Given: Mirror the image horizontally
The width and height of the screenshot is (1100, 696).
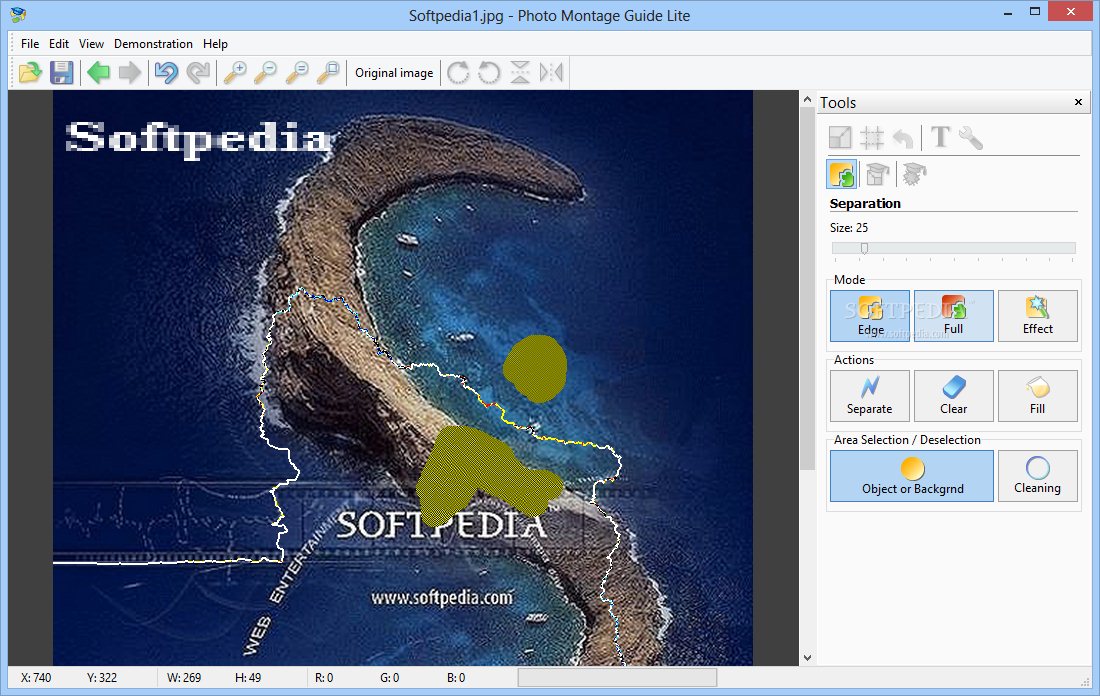Looking at the screenshot, I should point(551,72).
